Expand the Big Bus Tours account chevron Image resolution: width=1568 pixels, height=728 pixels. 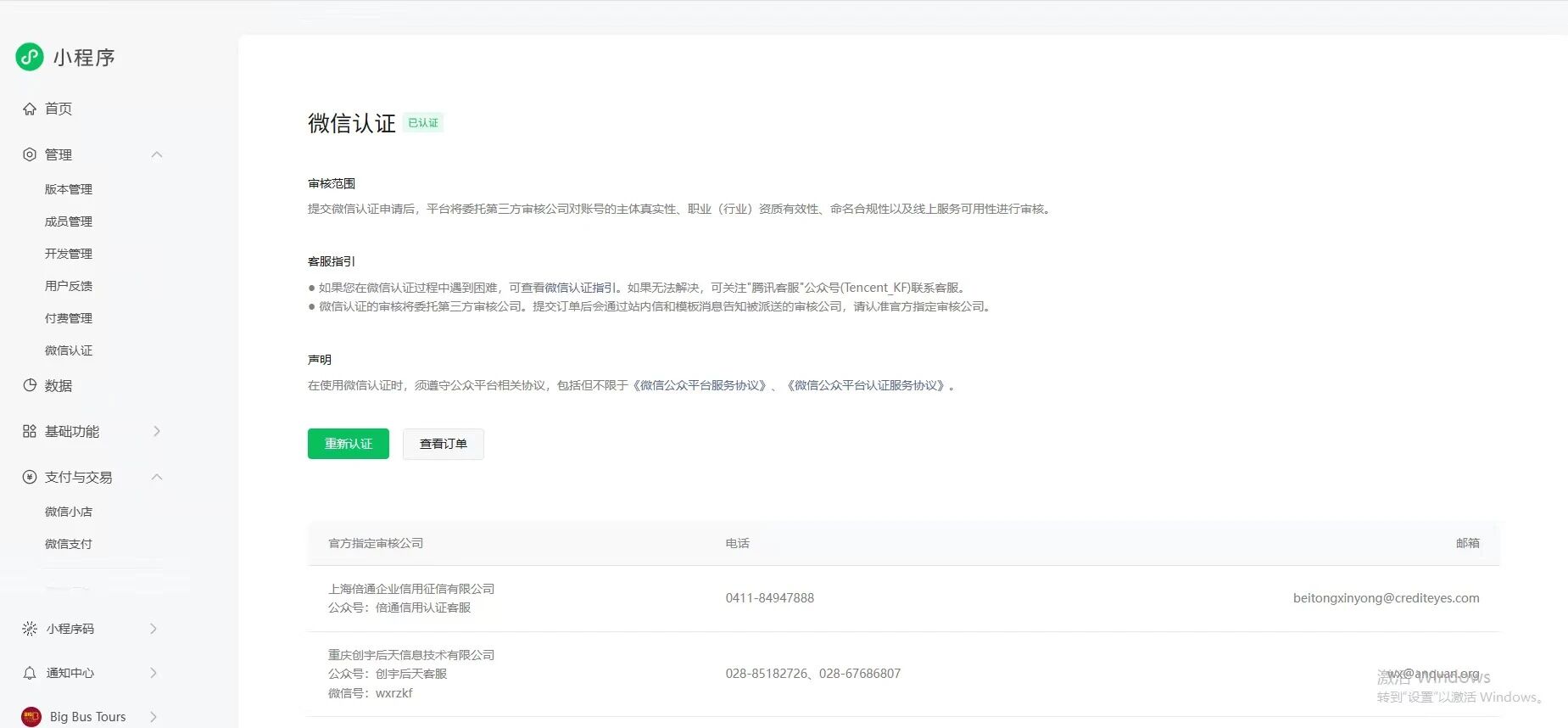pos(153,717)
